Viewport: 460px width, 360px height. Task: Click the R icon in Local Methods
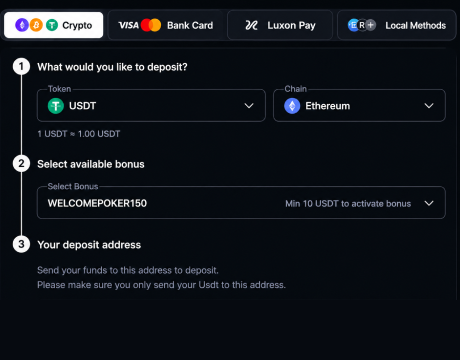pyautogui.click(x=362, y=25)
